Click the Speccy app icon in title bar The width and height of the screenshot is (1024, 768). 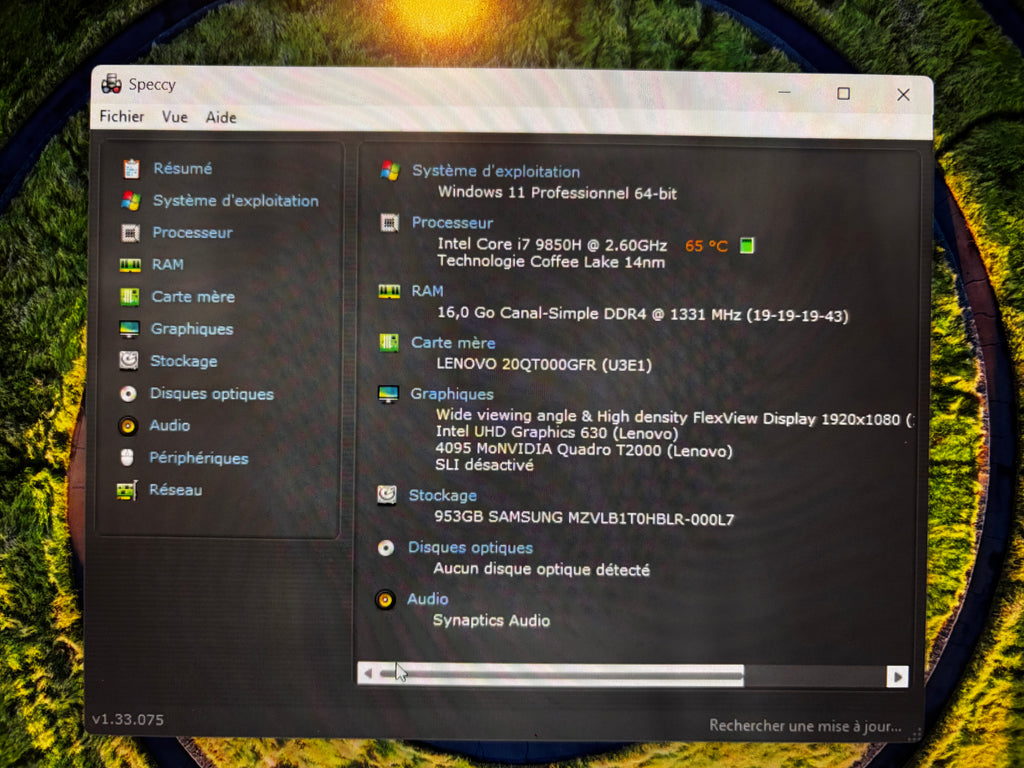pos(111,84)
